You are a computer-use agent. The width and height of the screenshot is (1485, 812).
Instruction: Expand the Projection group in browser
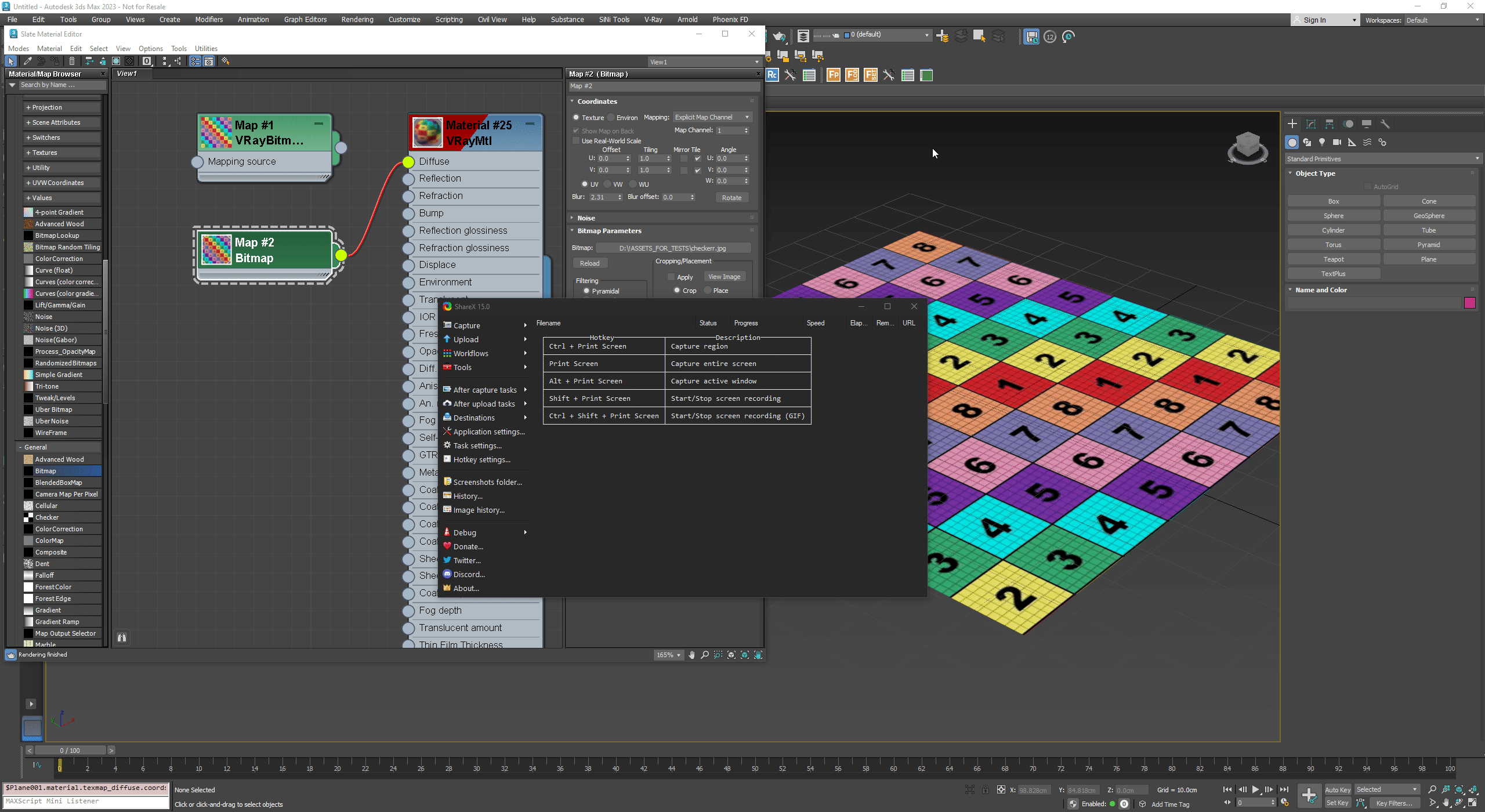(62, 107)
